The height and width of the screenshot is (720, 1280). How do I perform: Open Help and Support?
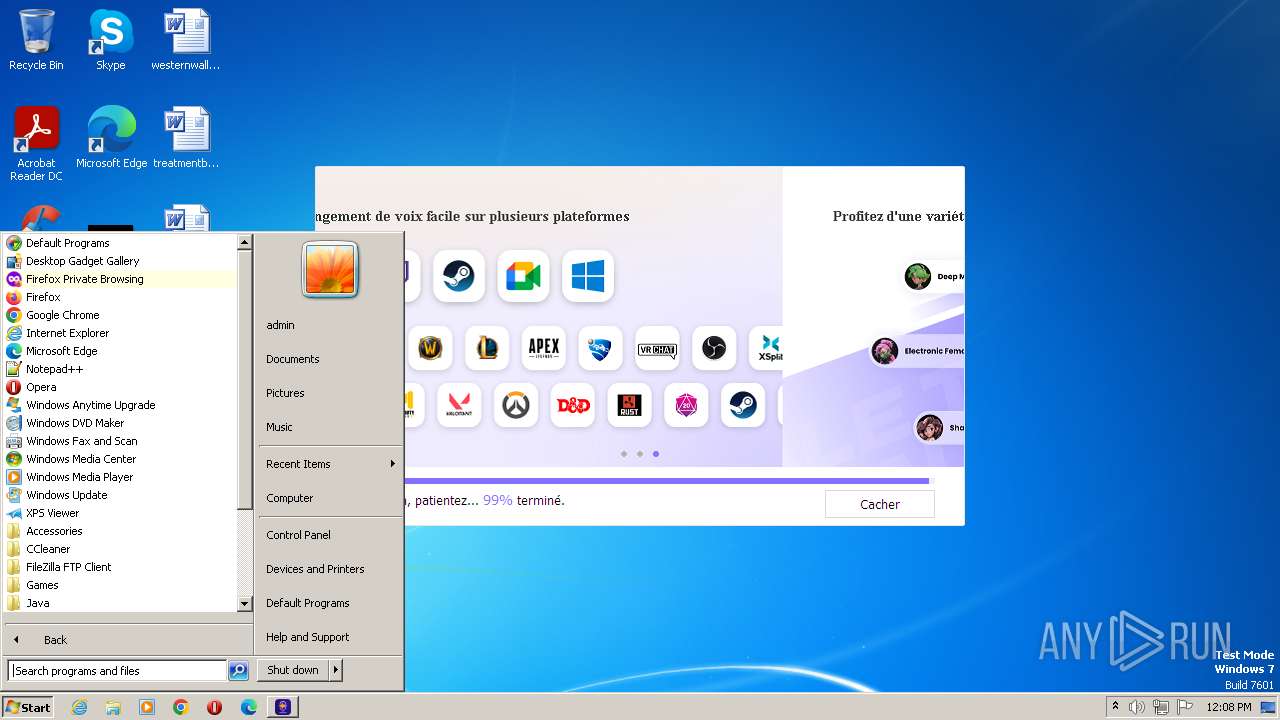(330, 637)
